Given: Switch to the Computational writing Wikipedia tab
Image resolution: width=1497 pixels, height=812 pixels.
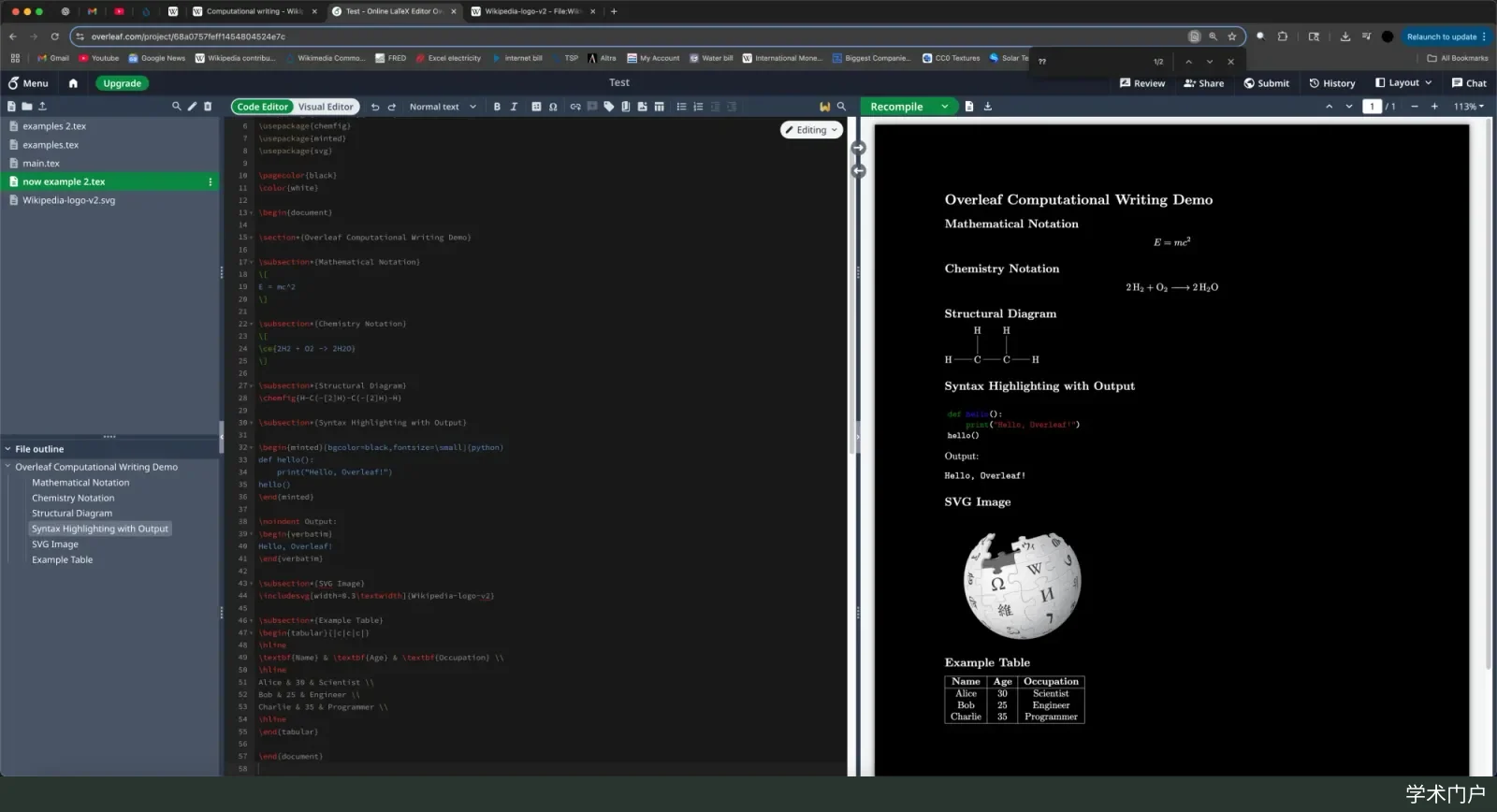Looking at the screenshot, I should [254, 11].
